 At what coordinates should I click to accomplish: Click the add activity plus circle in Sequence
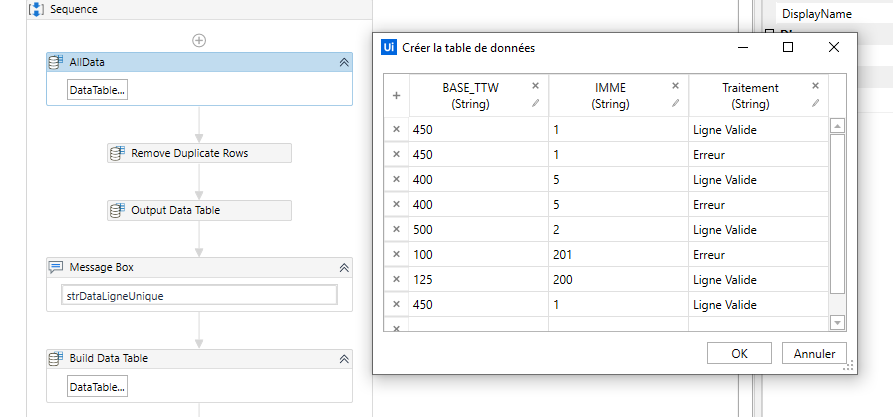199,40
